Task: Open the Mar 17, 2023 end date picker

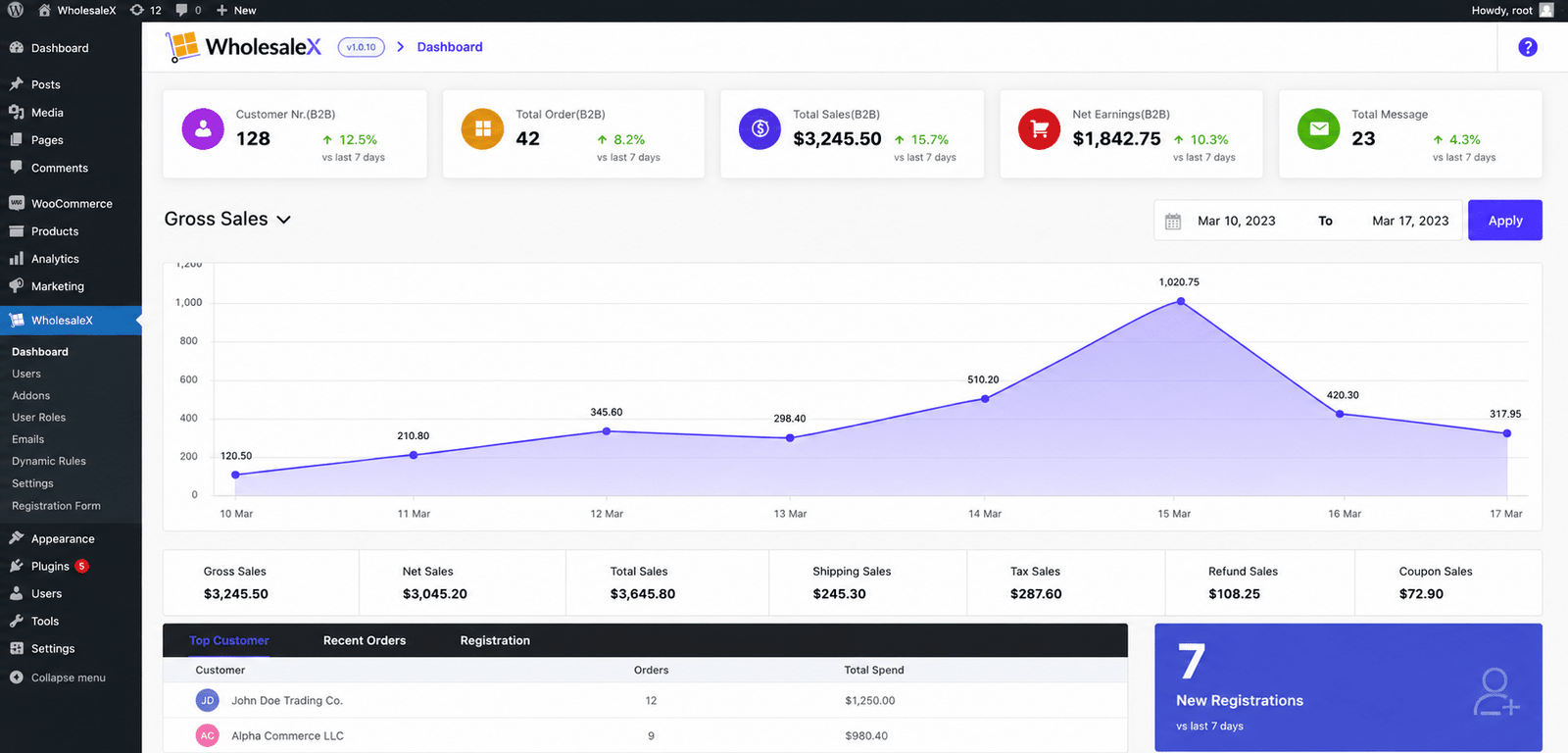Action: click(1410, 222)
